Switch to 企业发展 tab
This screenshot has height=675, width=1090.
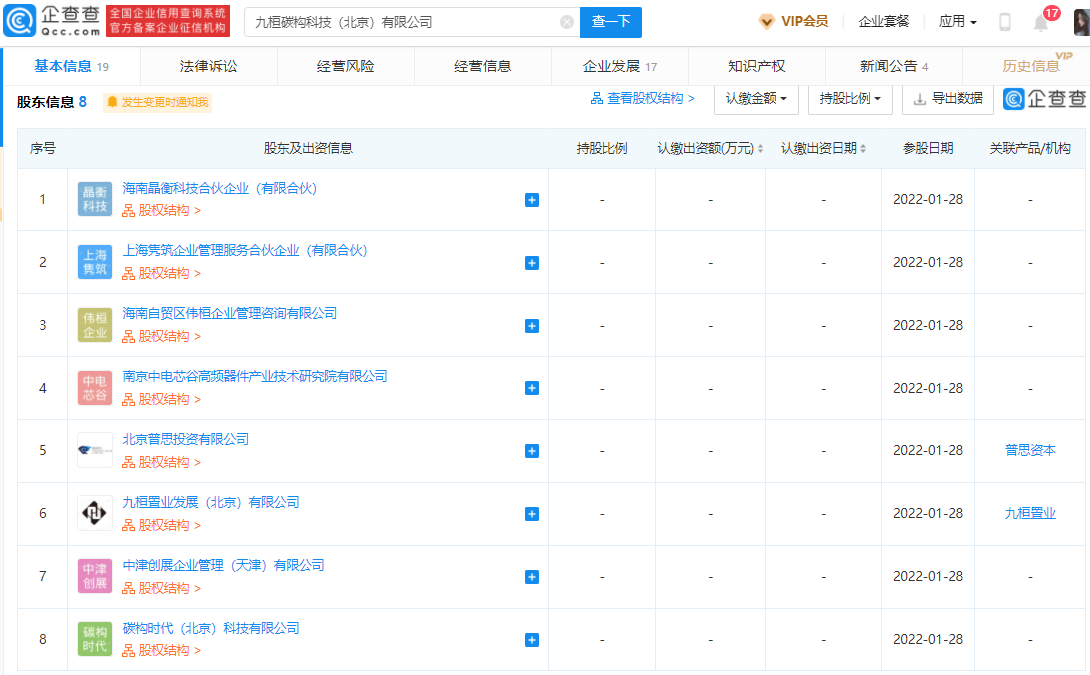pyautogui.click(x=619, y=66)
